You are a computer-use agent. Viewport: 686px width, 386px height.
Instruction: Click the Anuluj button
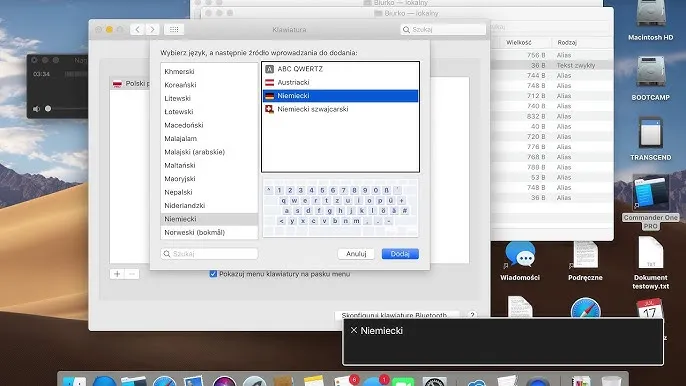(x=356, y=254)
